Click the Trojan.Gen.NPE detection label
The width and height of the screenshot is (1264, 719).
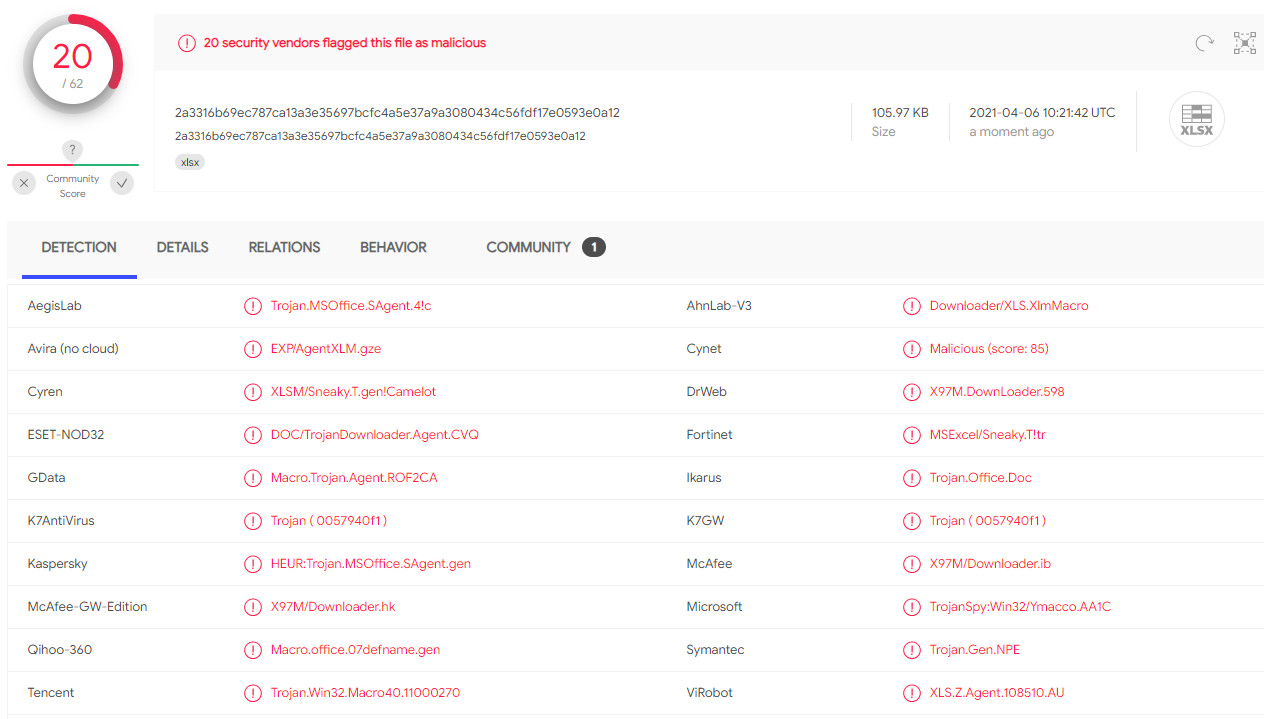[975, 650]
